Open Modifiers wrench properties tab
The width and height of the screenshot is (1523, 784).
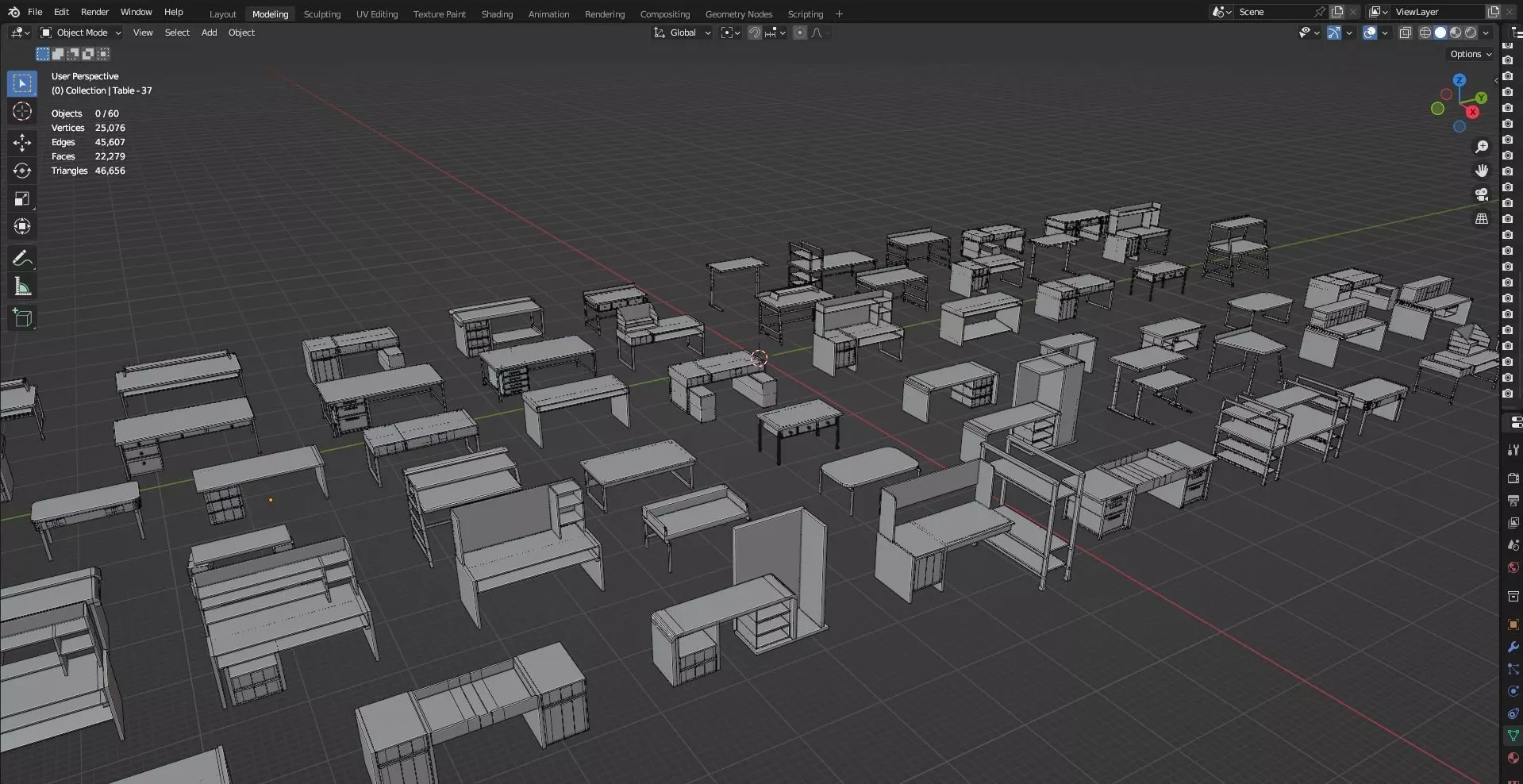[x=1513, y=647]
